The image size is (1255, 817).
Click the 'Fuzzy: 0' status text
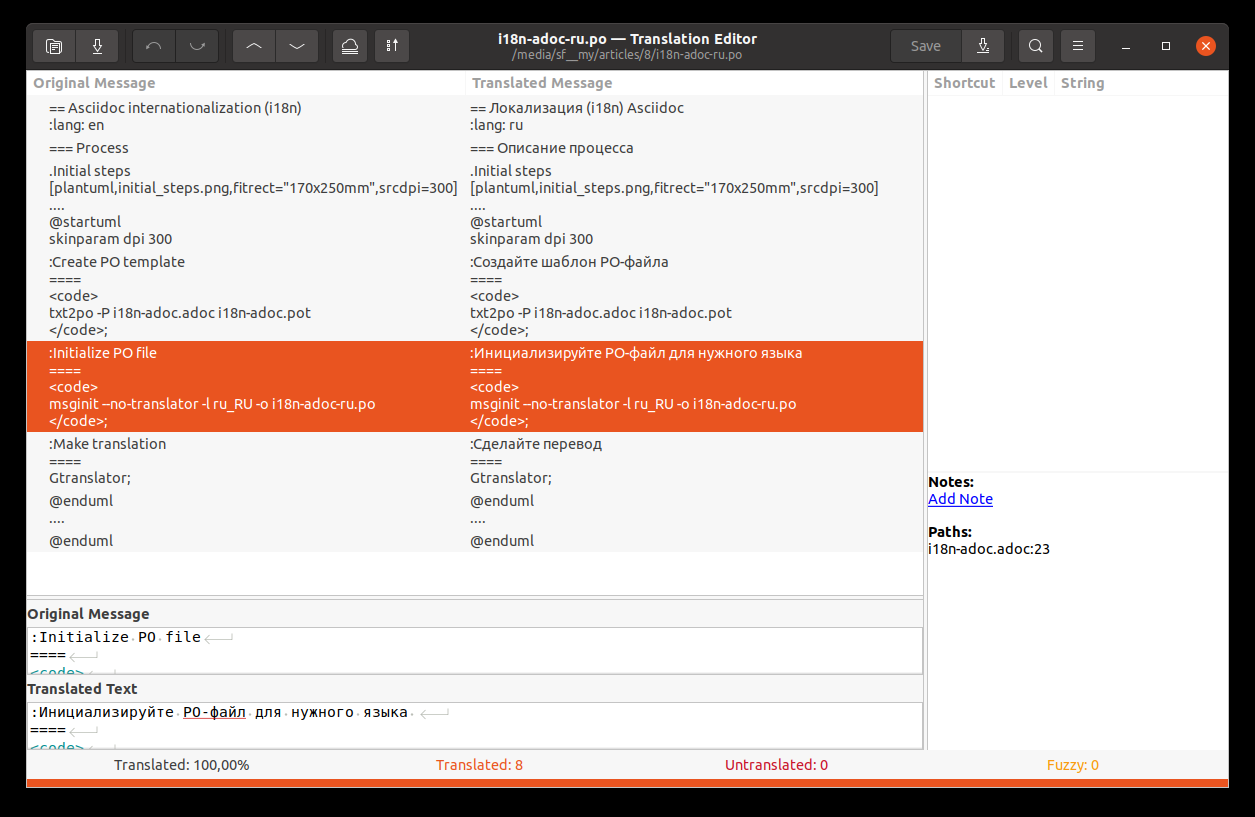coord(1073,765)
